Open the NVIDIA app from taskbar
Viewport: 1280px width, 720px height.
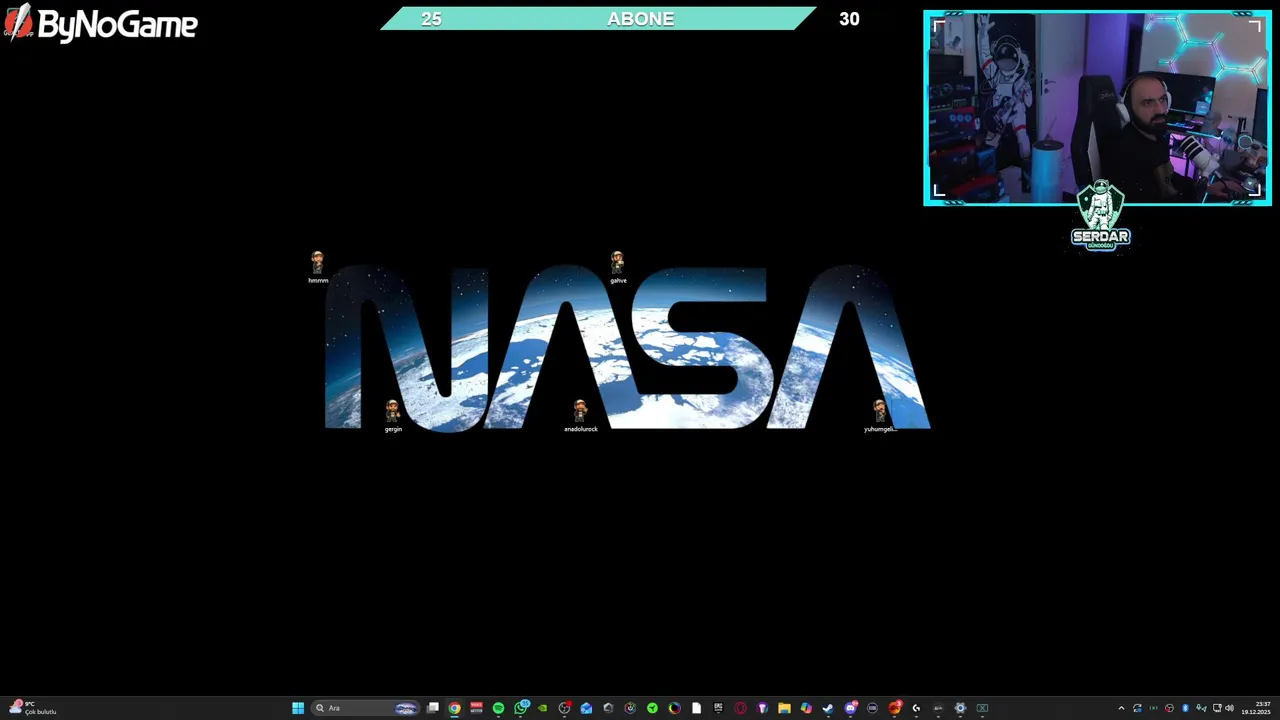(x=542, y=708)
